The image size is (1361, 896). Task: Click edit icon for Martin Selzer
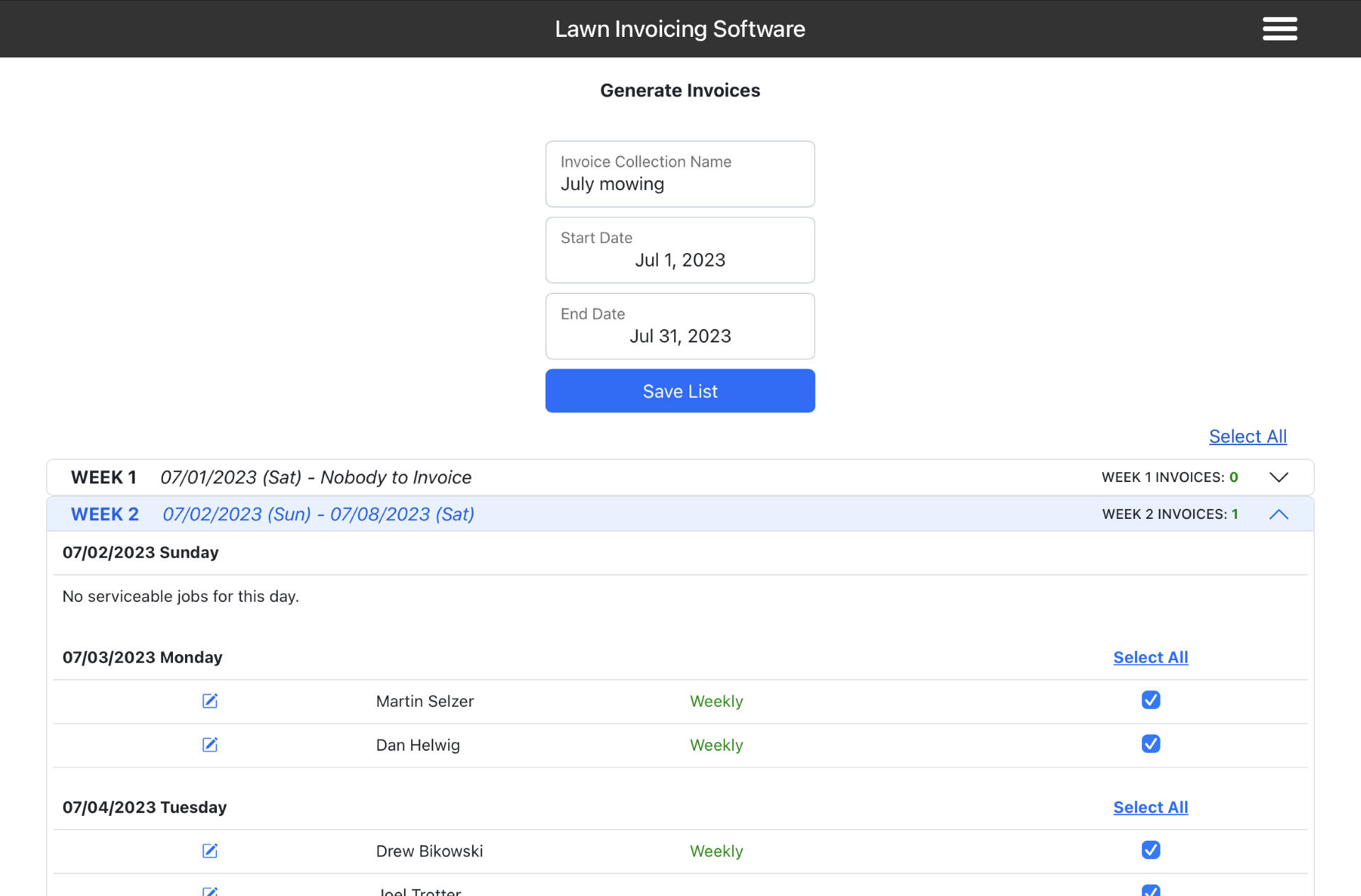[x=210, y=701]
